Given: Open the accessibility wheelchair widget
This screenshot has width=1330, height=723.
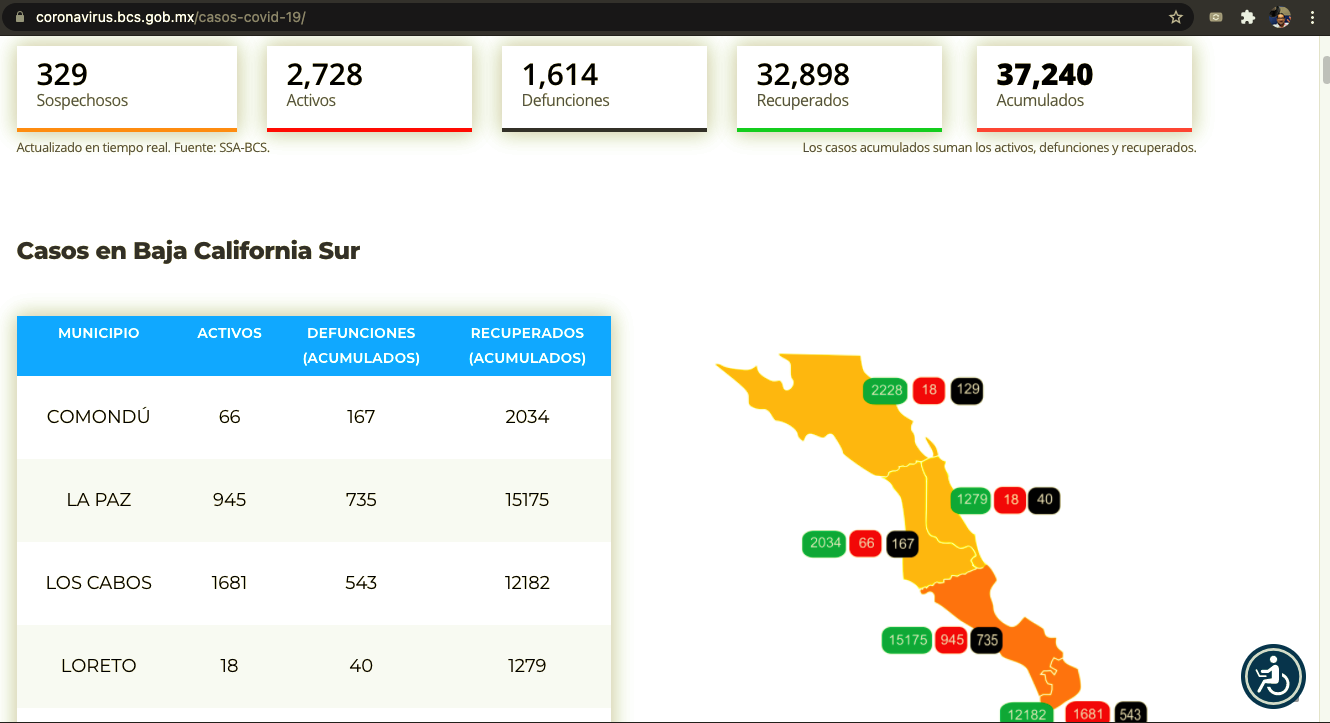Looking at the screenshot, I should 1273,677.
